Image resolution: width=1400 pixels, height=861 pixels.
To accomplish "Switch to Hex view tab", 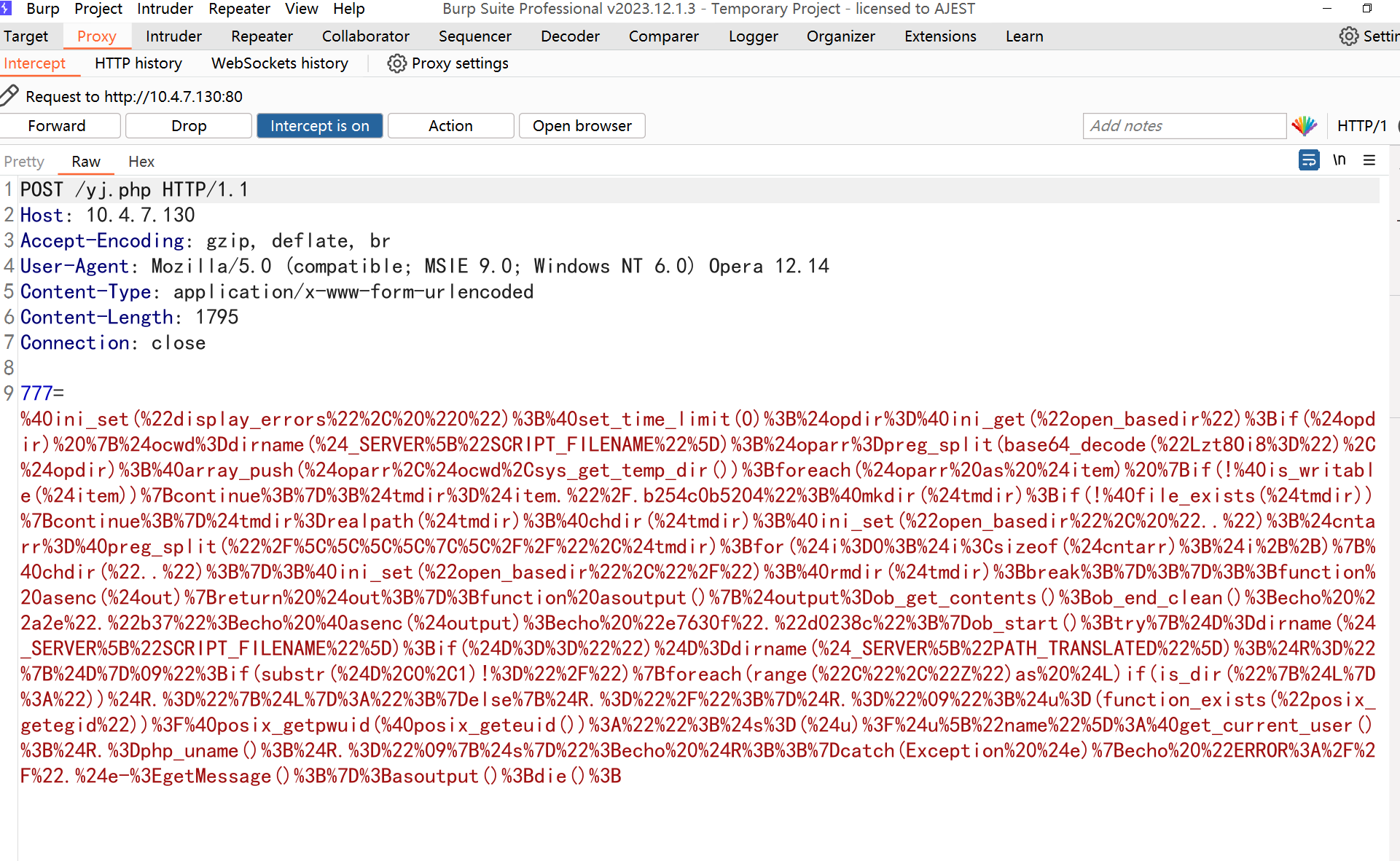I will click(x=141, y=162).
